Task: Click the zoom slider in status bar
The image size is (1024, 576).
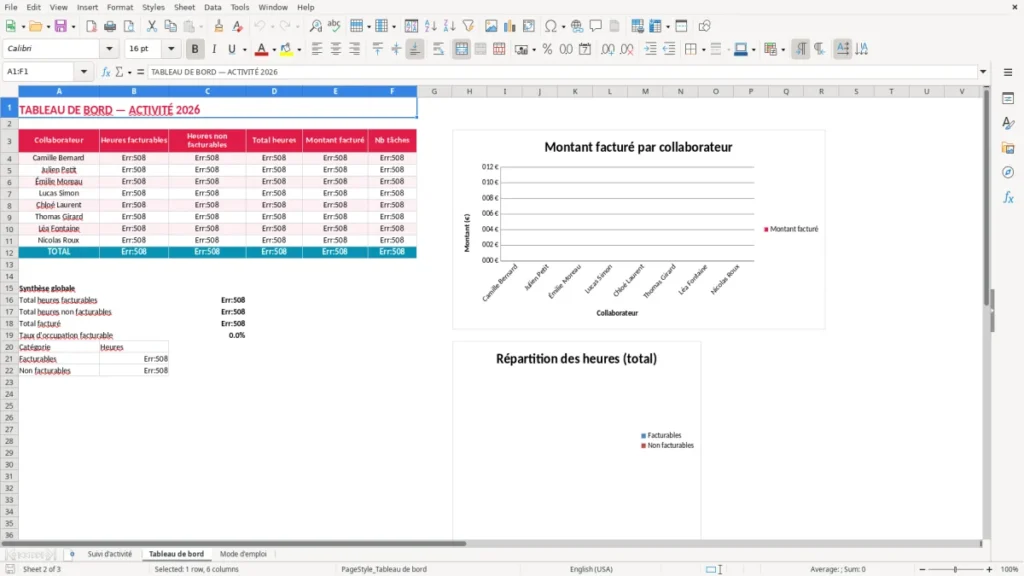Action: [955, 569]
